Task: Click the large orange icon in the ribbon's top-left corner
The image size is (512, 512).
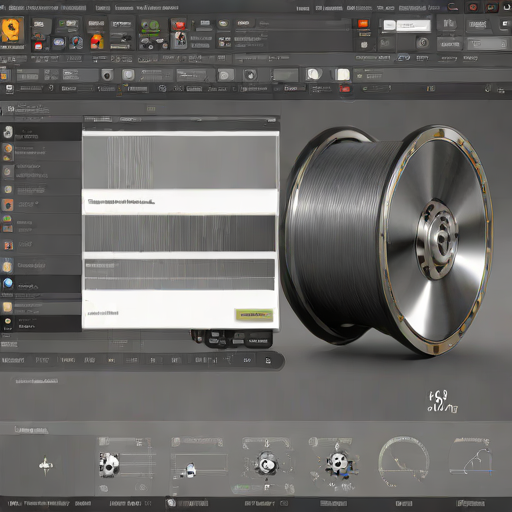Action: point(12,30)
